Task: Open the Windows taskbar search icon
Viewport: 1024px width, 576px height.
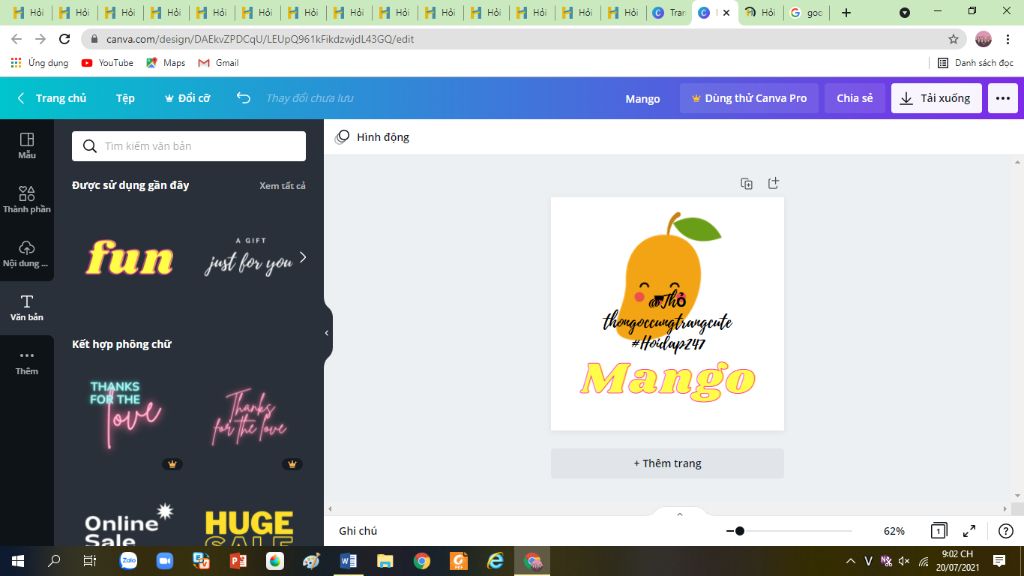Action: pyautogui.click(x=54, y=561)
